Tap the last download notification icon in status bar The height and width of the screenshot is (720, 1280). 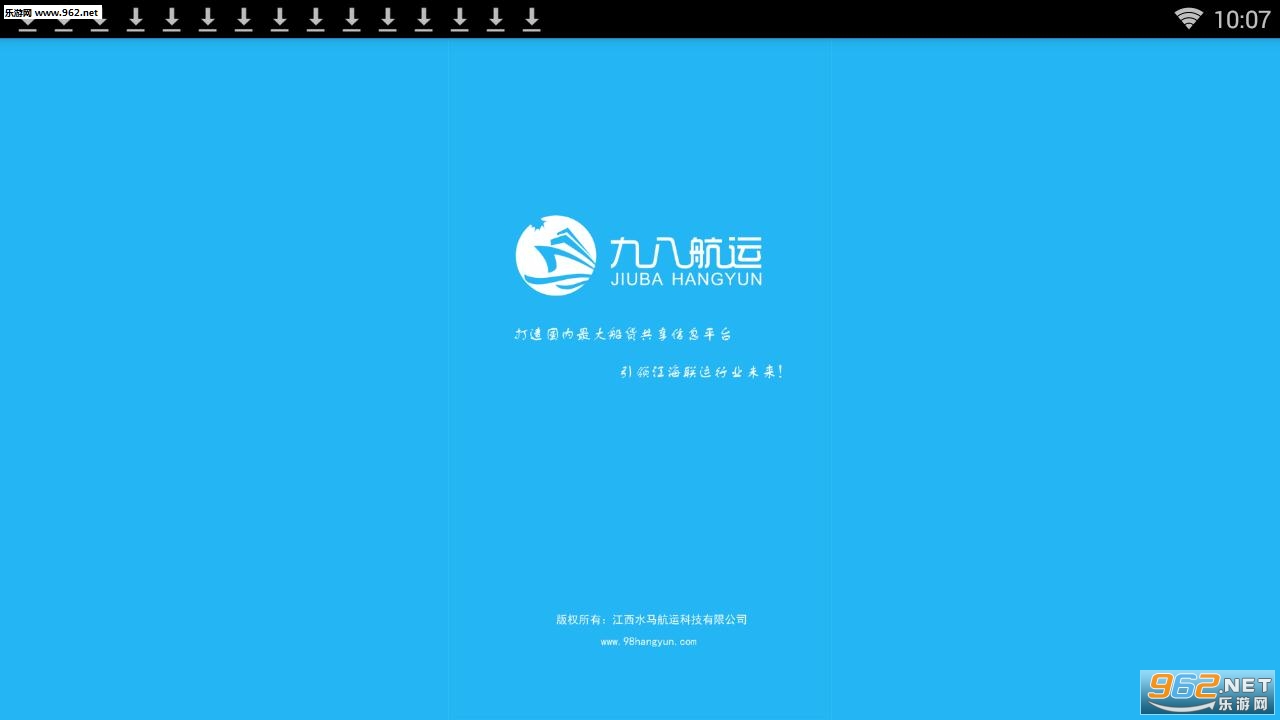tap(532, 19)
